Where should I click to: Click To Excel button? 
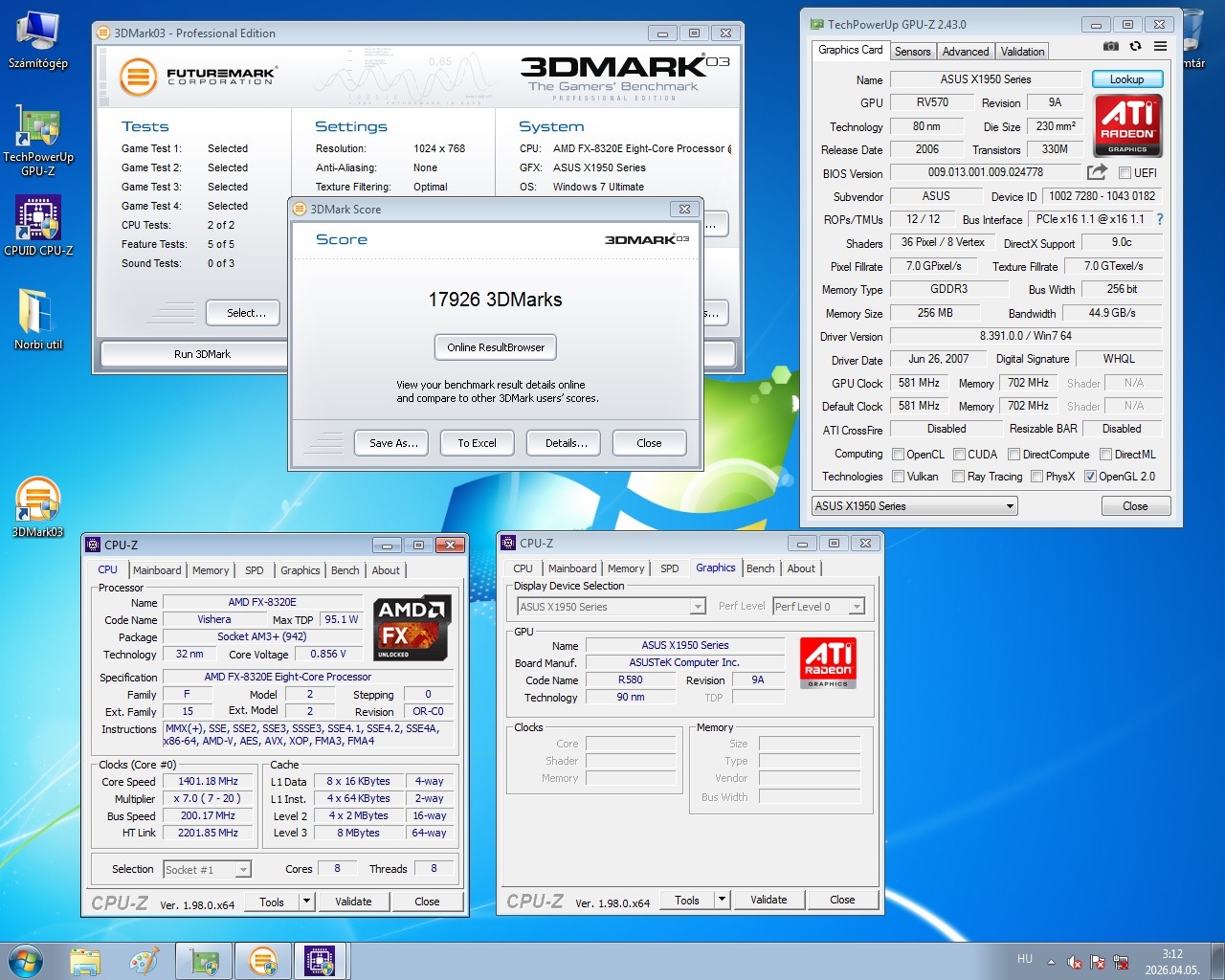(477, 443)
